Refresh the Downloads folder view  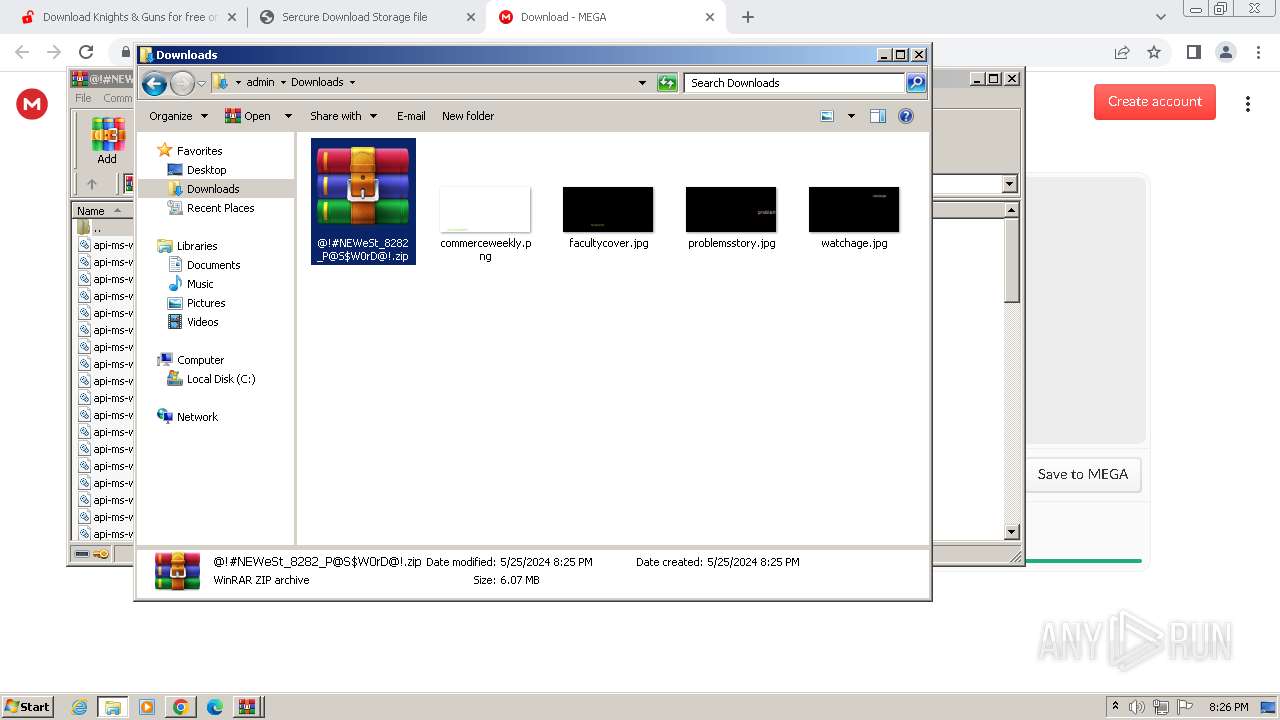[x=667, y=83]
